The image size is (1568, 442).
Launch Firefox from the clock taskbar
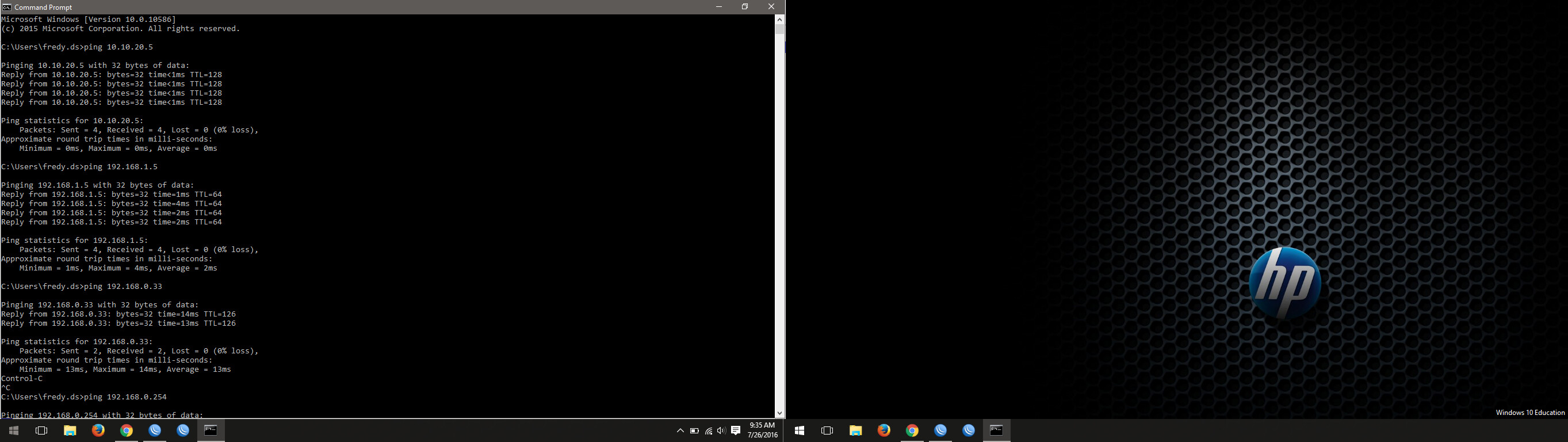coord(98,430)
